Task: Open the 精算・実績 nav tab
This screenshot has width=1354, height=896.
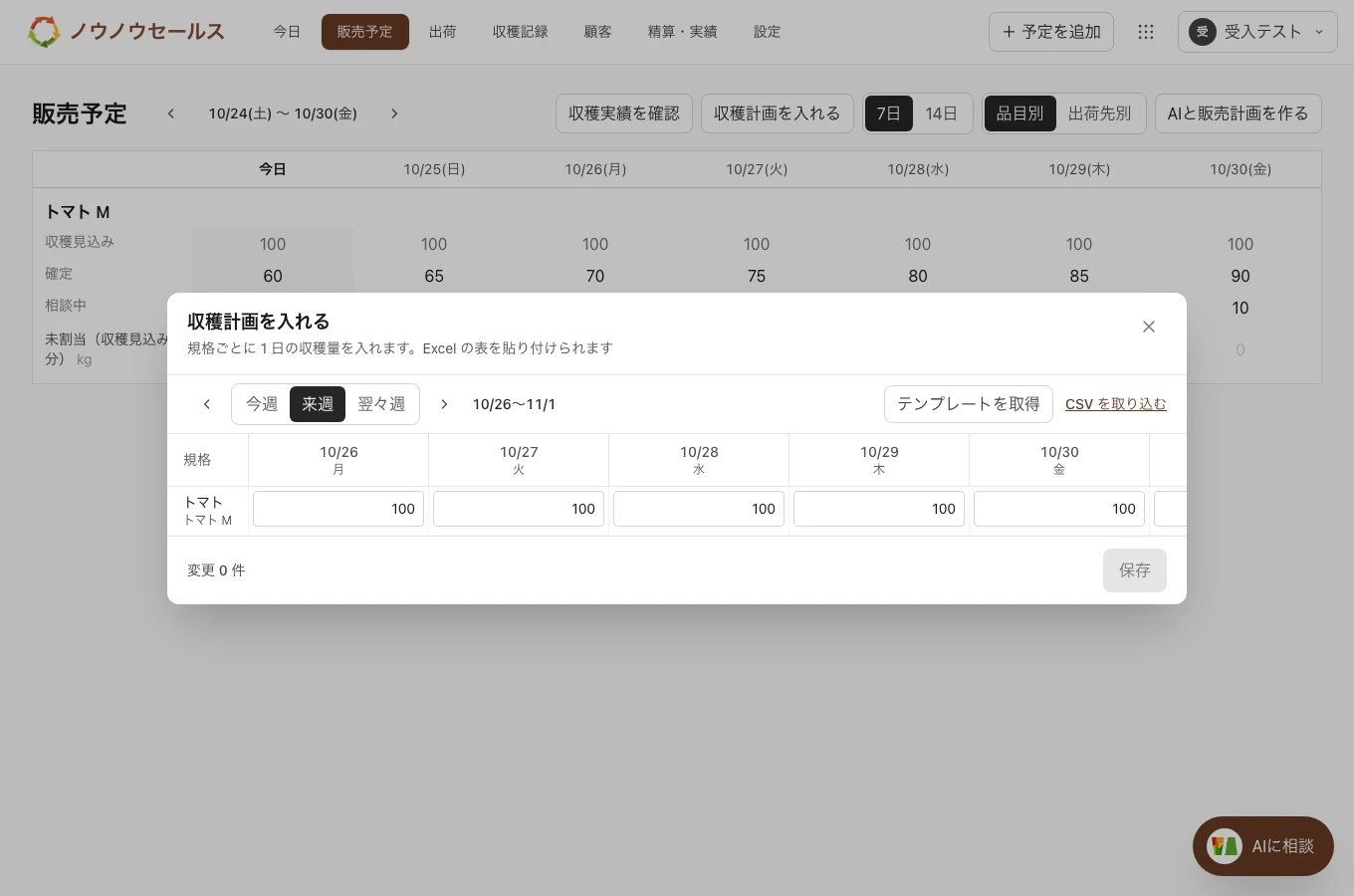Action: 683,32
